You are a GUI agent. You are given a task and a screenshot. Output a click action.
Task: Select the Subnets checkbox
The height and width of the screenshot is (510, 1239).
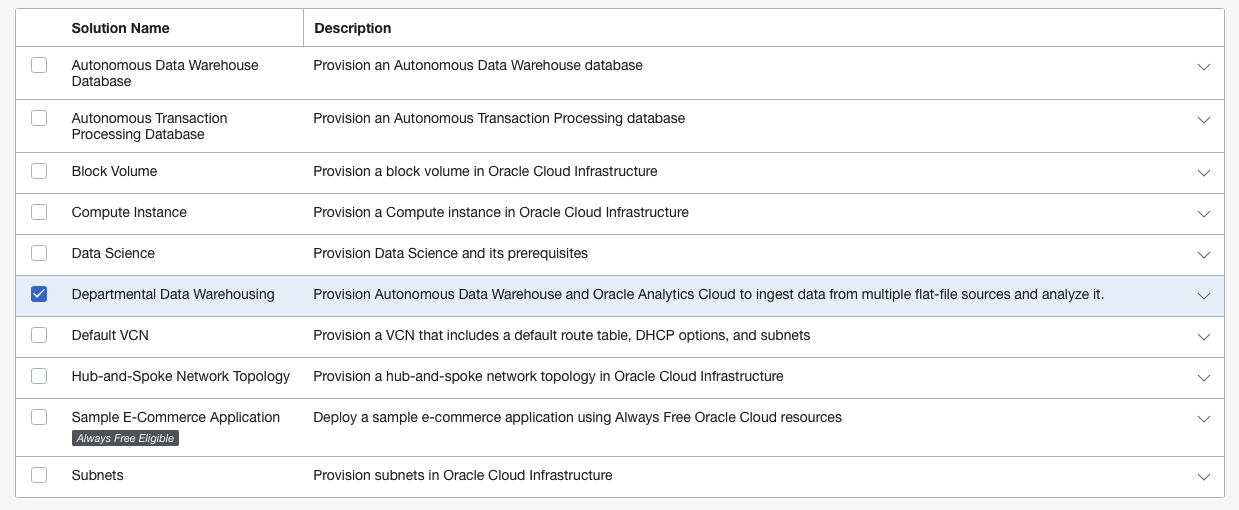point(39,475)
